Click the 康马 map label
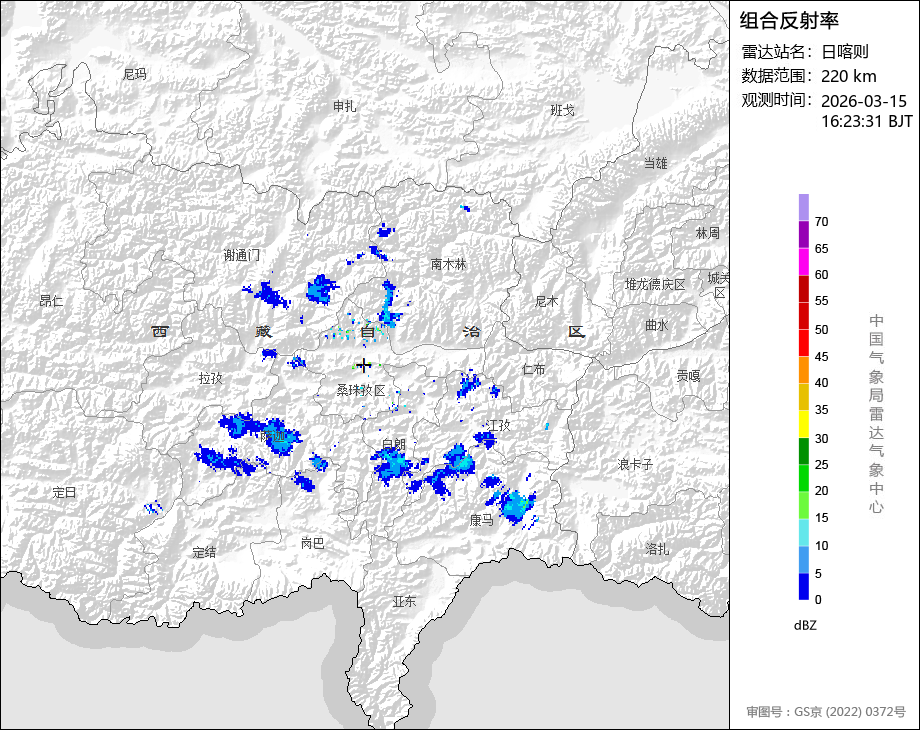The width and height of the screenshot is (920, 730). tap(481, 520)
